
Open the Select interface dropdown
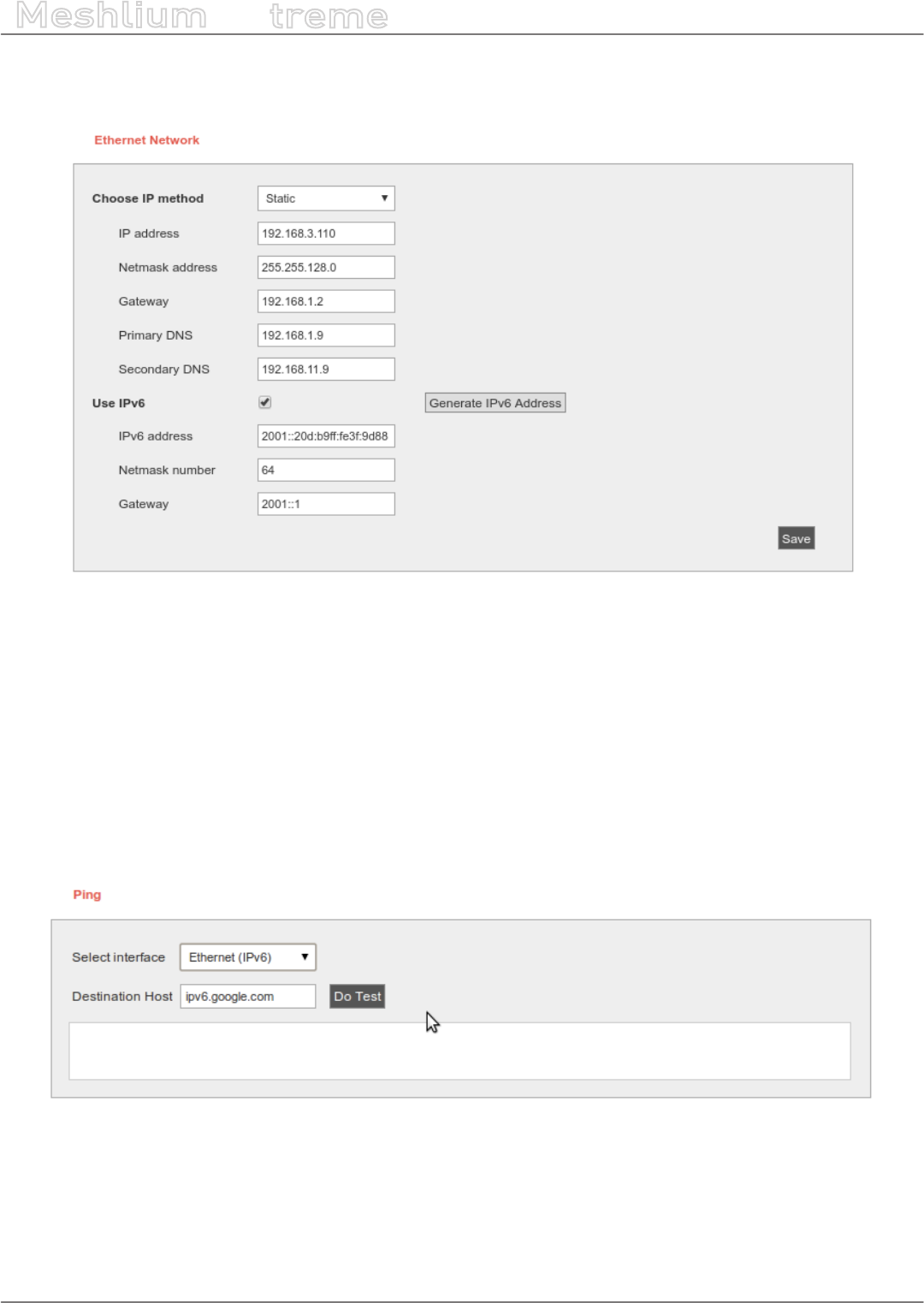coord(248,957)
